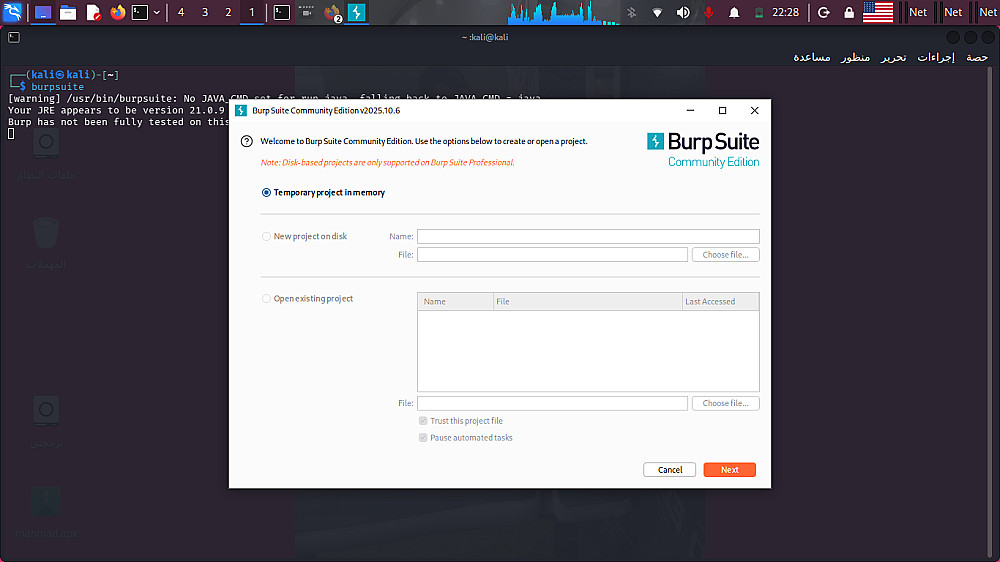Screen dimensions: 1000x562
Task: Focus the terminal window taskbar button
Action: click(281, 12)
